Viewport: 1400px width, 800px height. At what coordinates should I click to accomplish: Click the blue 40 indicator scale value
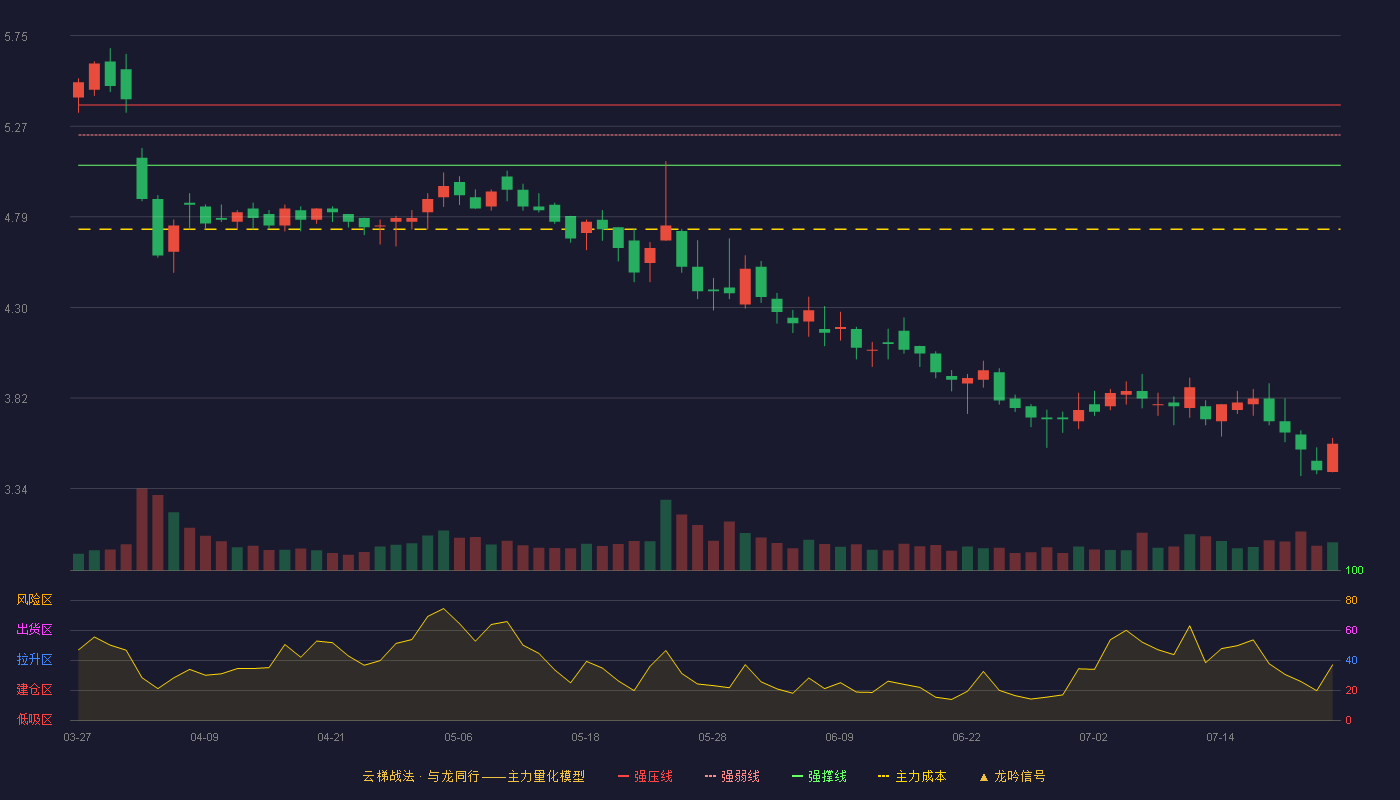(x=1351, y=660)
